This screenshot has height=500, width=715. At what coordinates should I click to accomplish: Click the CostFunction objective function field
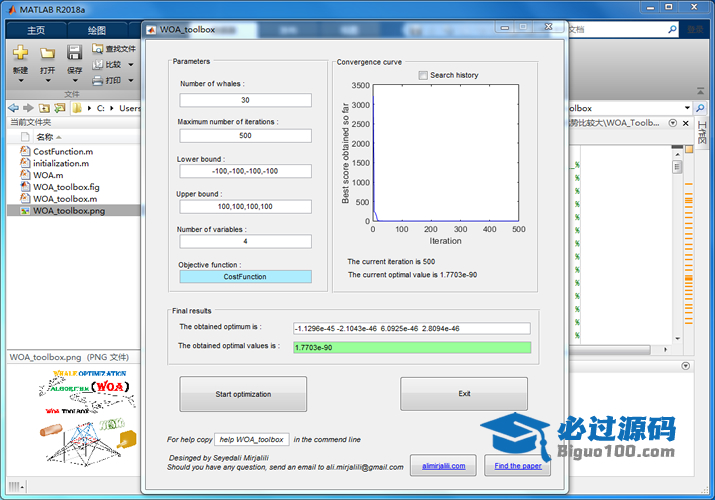click(245, 276)
